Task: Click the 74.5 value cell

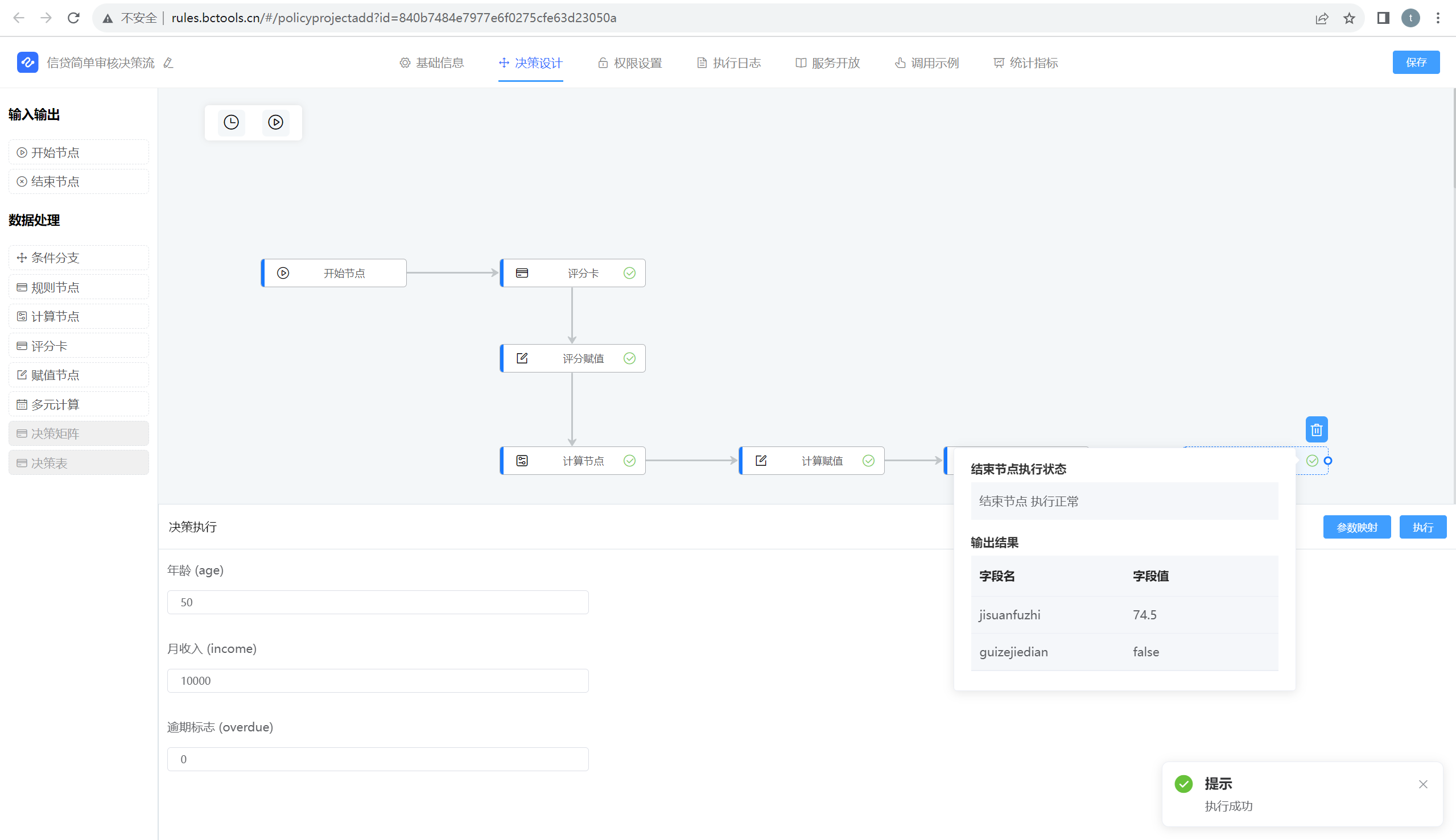Action: (x=1144, y=615)
